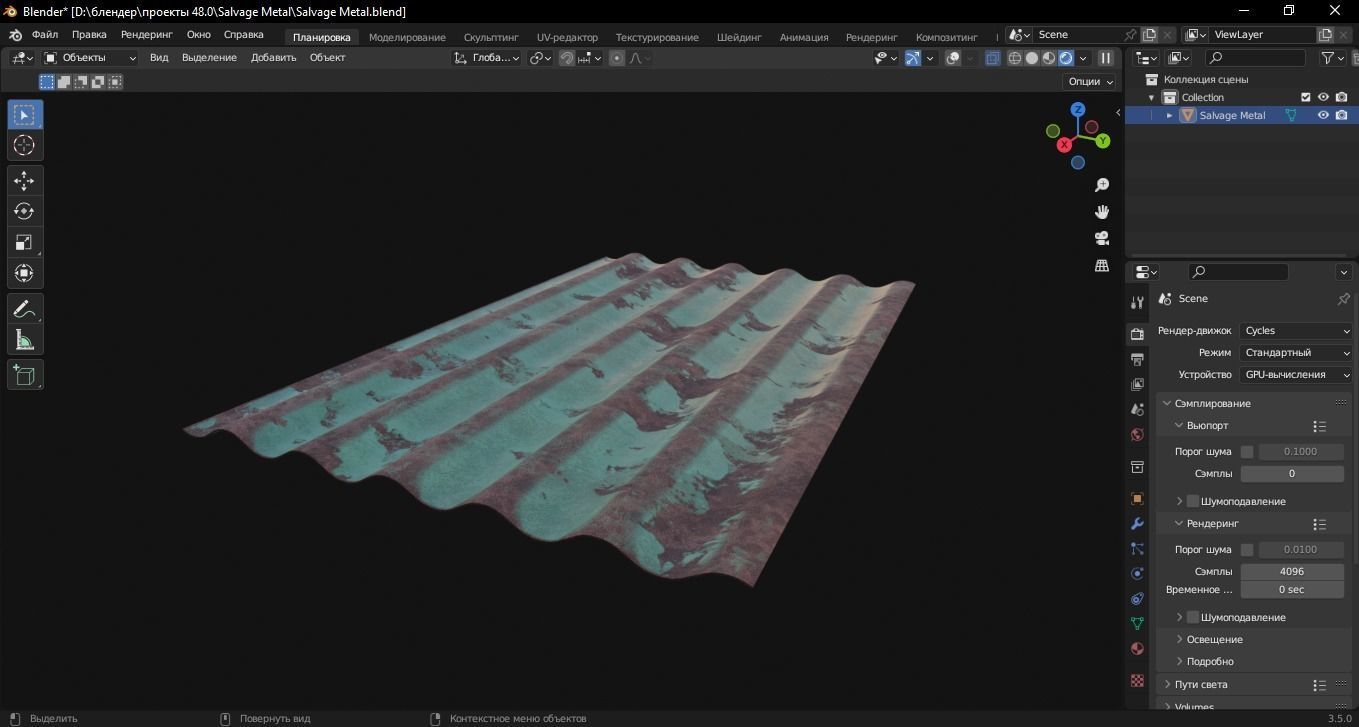Screen dimensions: 1359x727
Task: Choose the Scale tool
Action: click(24, 243)
